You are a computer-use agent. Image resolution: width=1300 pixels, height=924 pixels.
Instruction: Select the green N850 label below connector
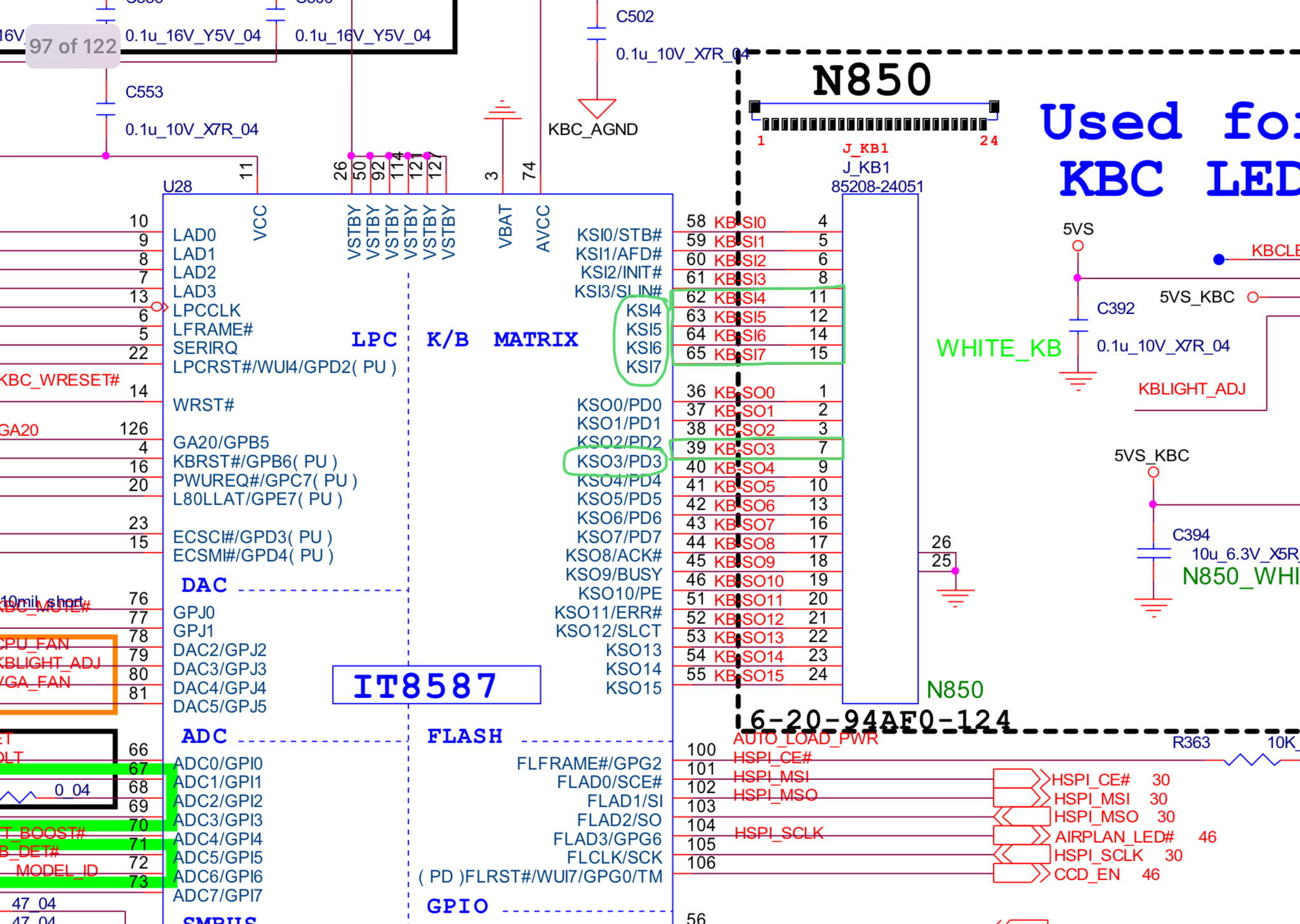pos(955,690)
